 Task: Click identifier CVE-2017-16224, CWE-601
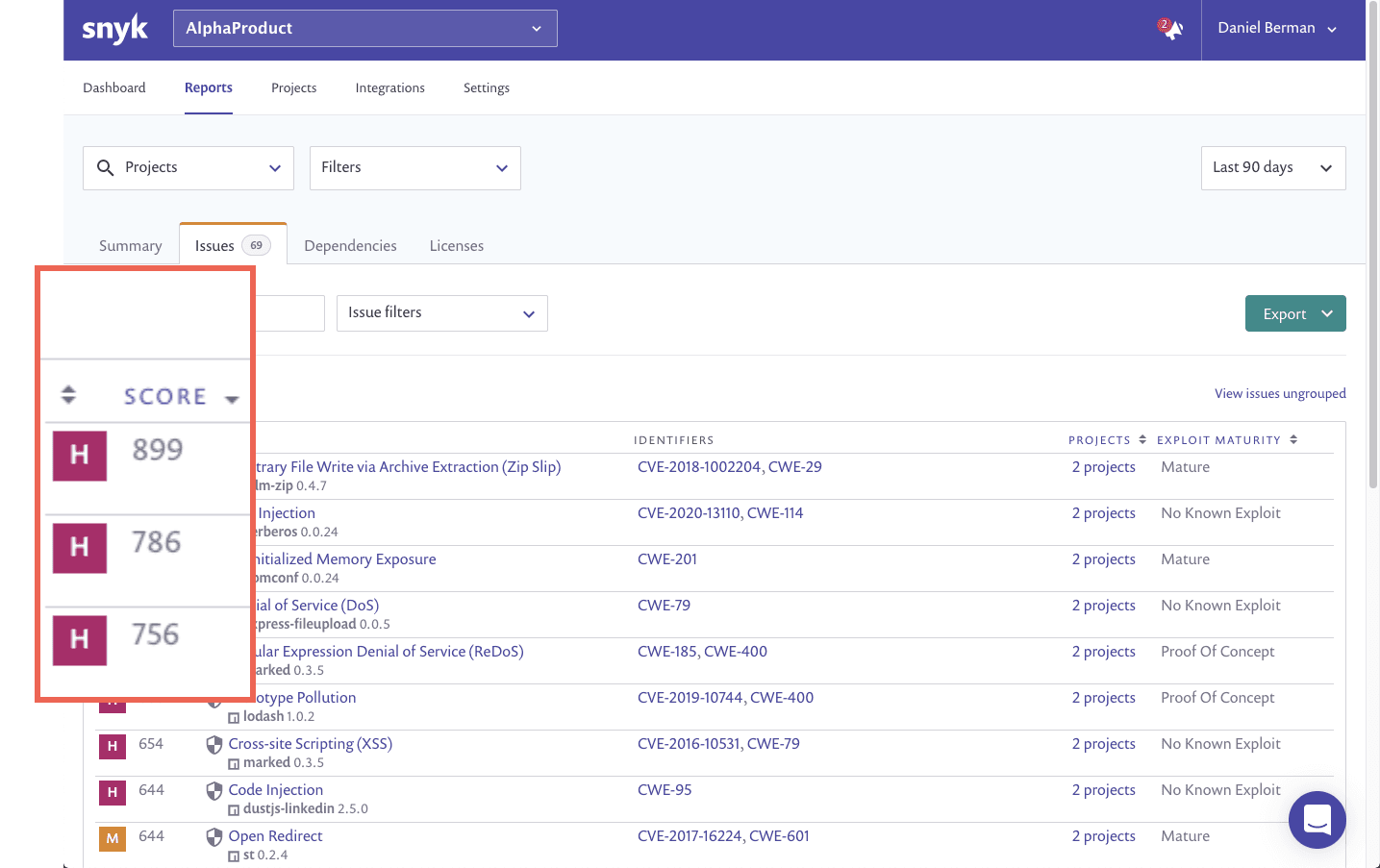723,836
